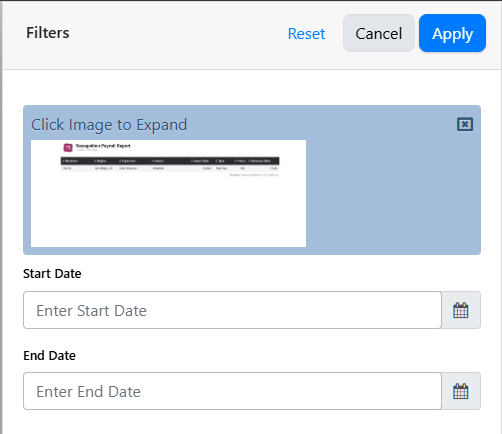Click the dark table header in preview

[x=170, y=161]
